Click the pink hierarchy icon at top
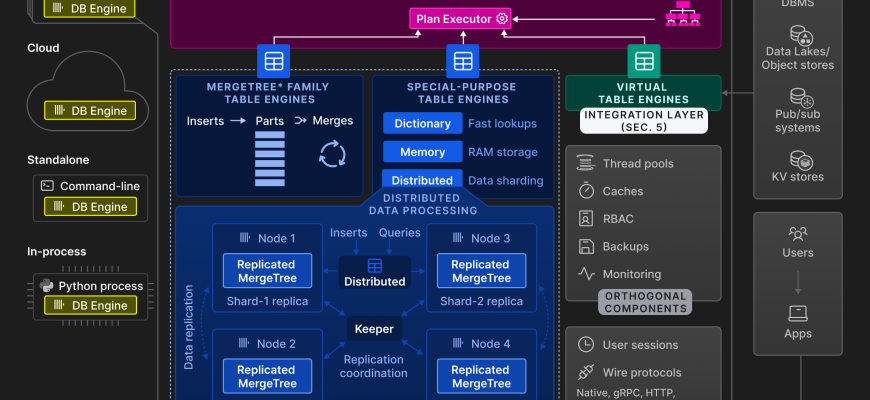Image resolution: width=870 pixels, height=400 pixels. coord(688,14)
